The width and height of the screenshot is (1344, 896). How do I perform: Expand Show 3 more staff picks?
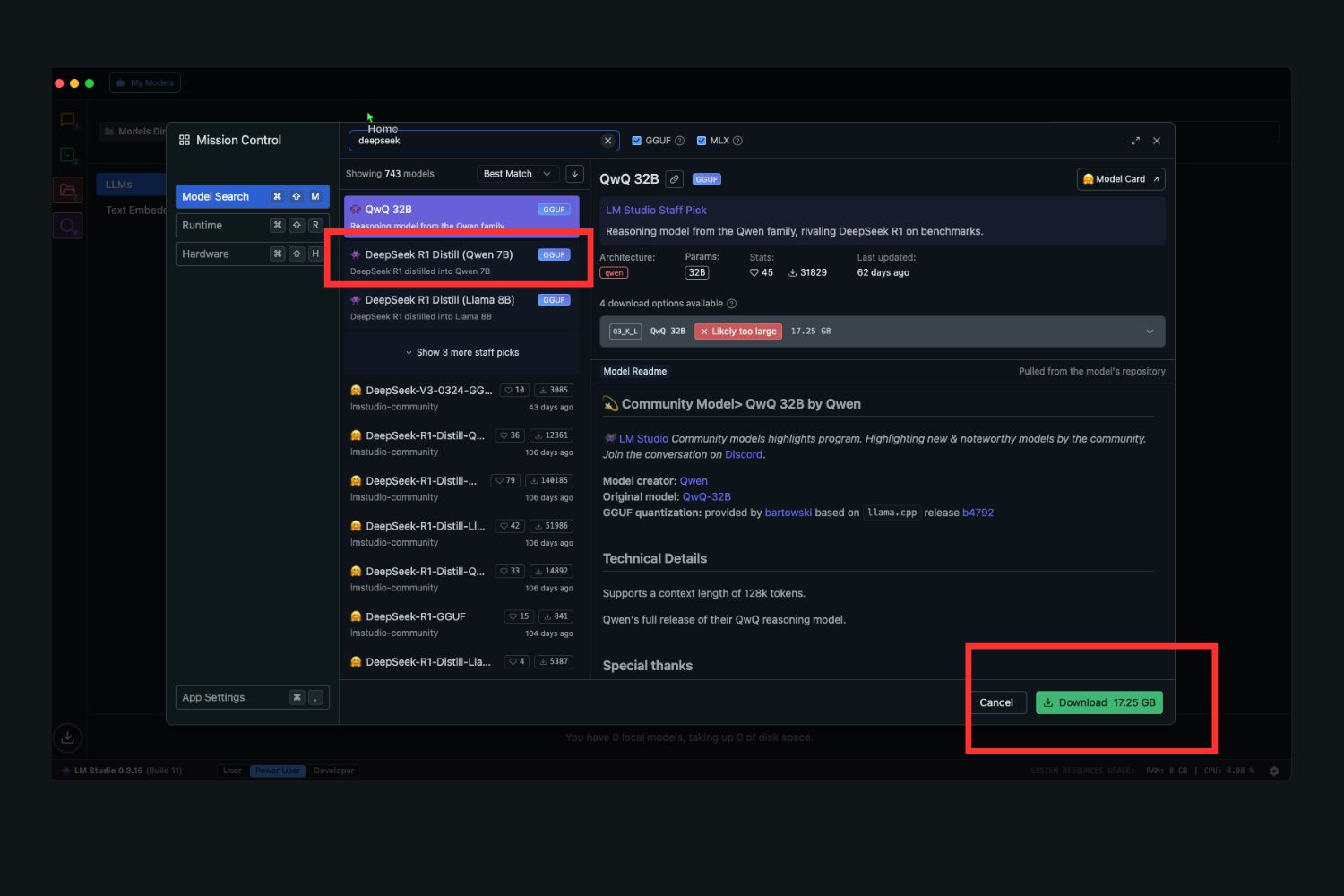462,353
